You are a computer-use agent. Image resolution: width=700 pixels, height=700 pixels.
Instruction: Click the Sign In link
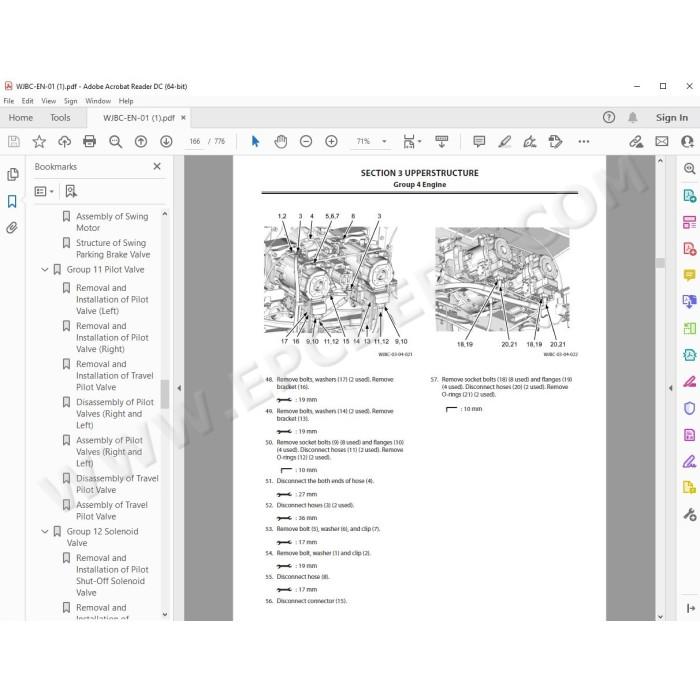pos(671,117)
